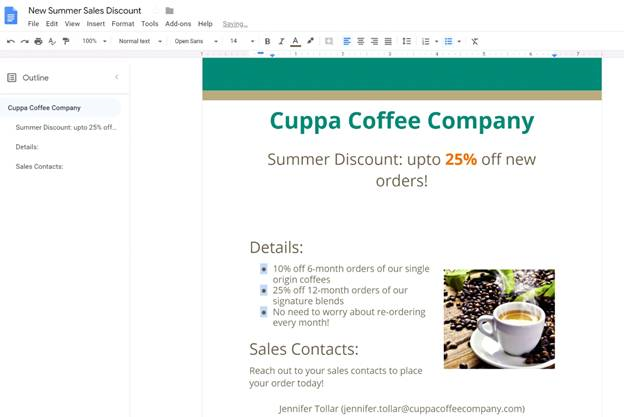This screenshot has width=624, height=417.
Task: Click the Undo icon in toolbar
Action: pyautogui.click(x=10, y=41)
